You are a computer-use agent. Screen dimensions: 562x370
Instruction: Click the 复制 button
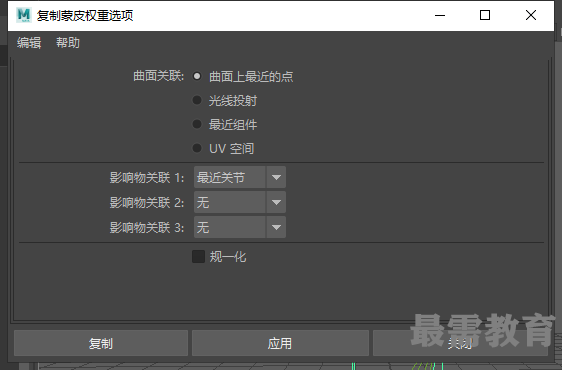(x=101, y=343)
